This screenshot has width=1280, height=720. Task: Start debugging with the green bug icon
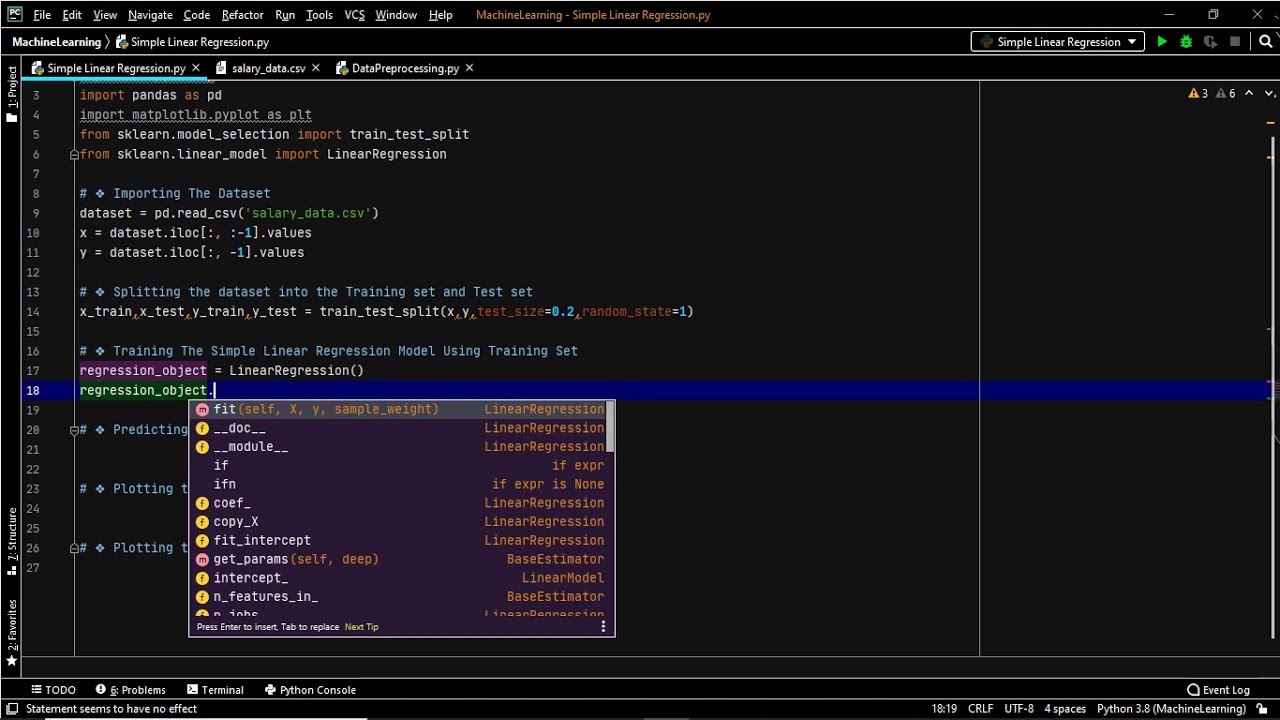point(1186,42)
